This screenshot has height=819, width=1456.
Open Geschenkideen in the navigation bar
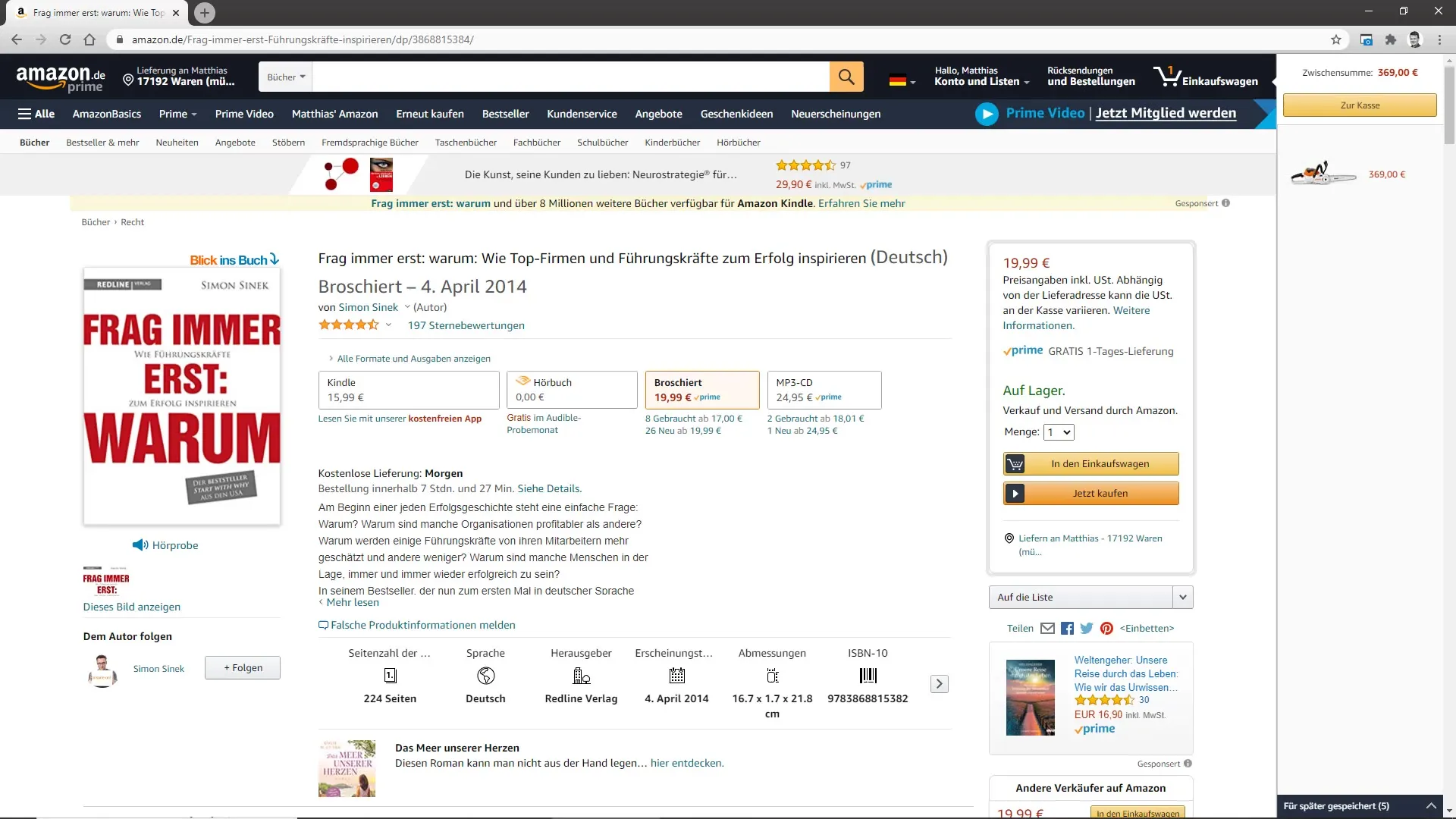[736, 114]
